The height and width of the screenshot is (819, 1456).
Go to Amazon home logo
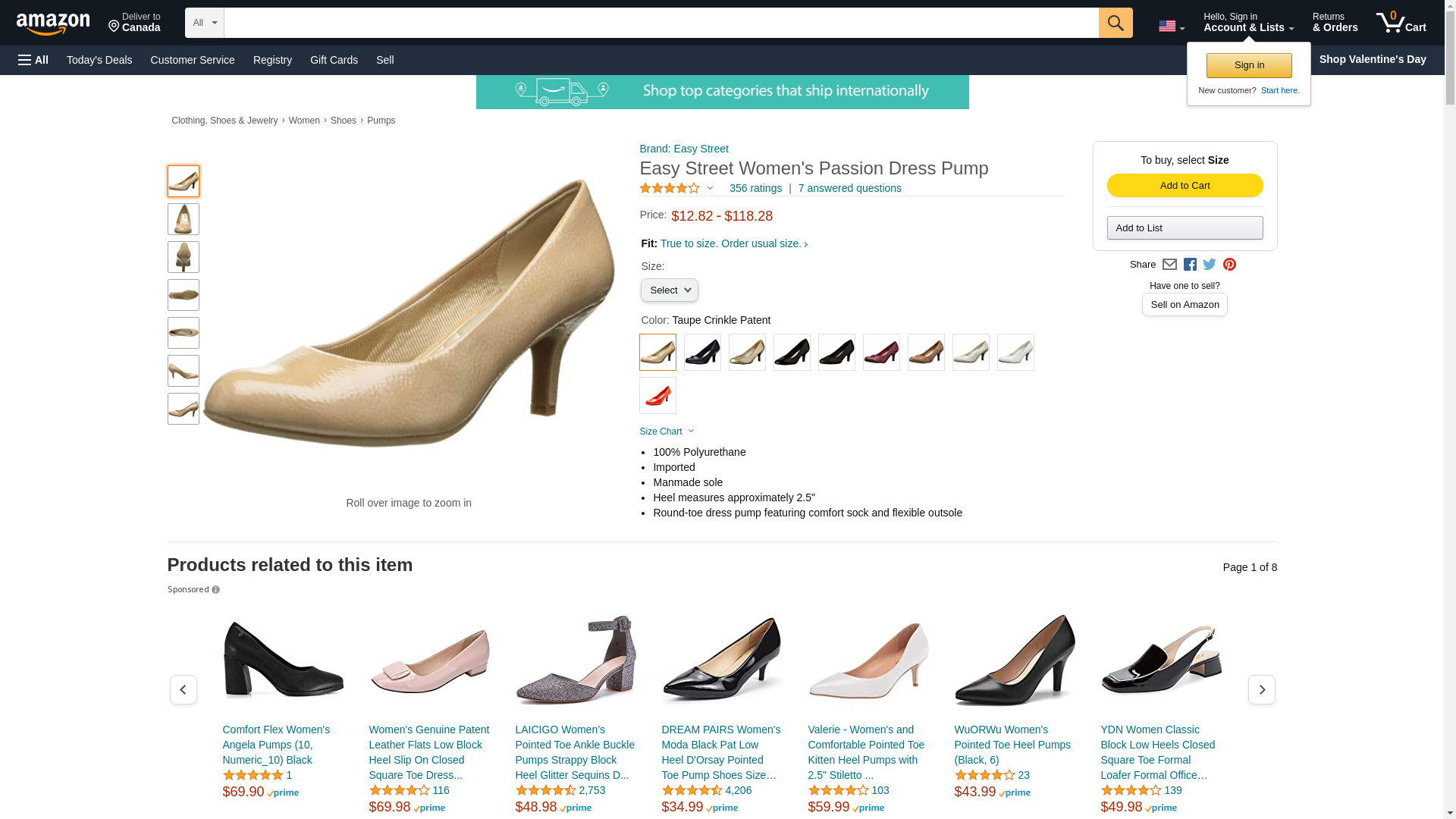[x=53, y=24]
